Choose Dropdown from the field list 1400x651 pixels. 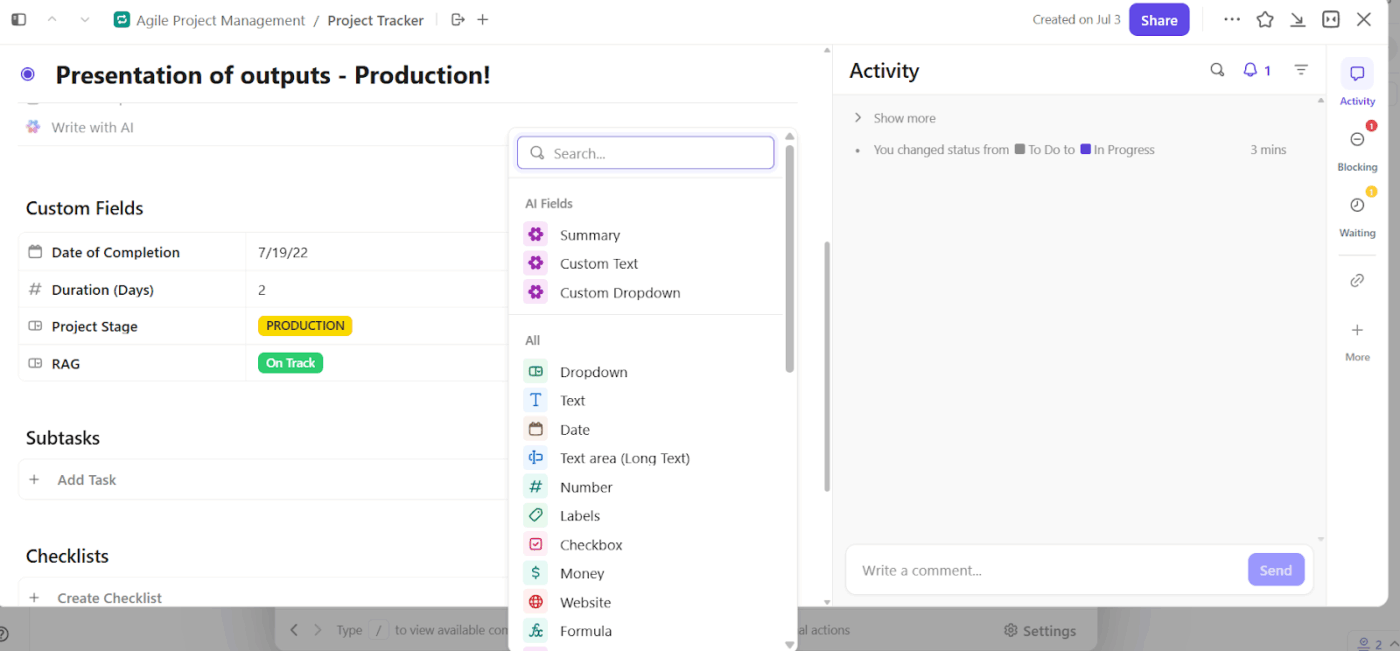click(x=593, y=372)
